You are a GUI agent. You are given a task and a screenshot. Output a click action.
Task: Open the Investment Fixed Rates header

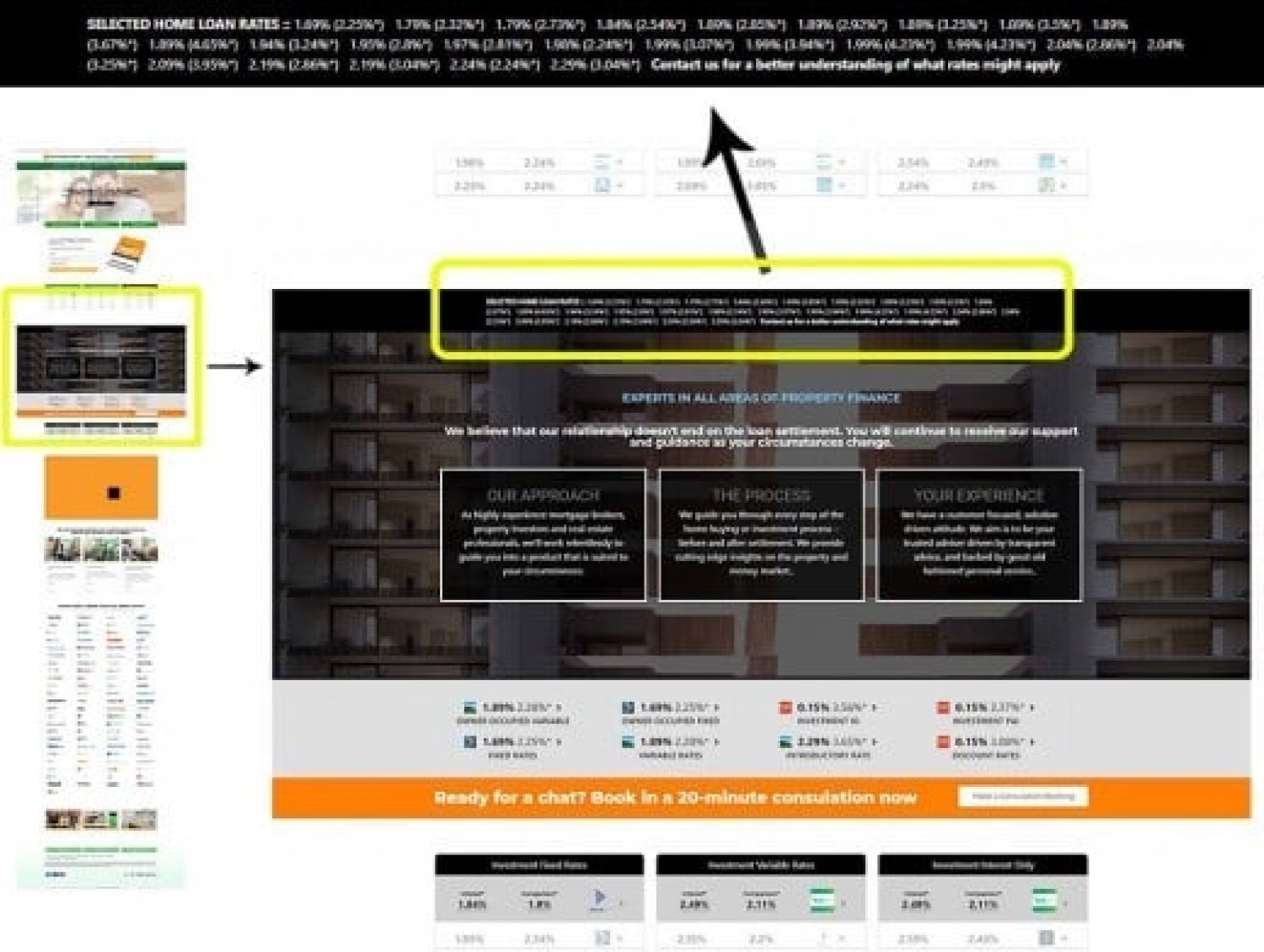point(539,865)
